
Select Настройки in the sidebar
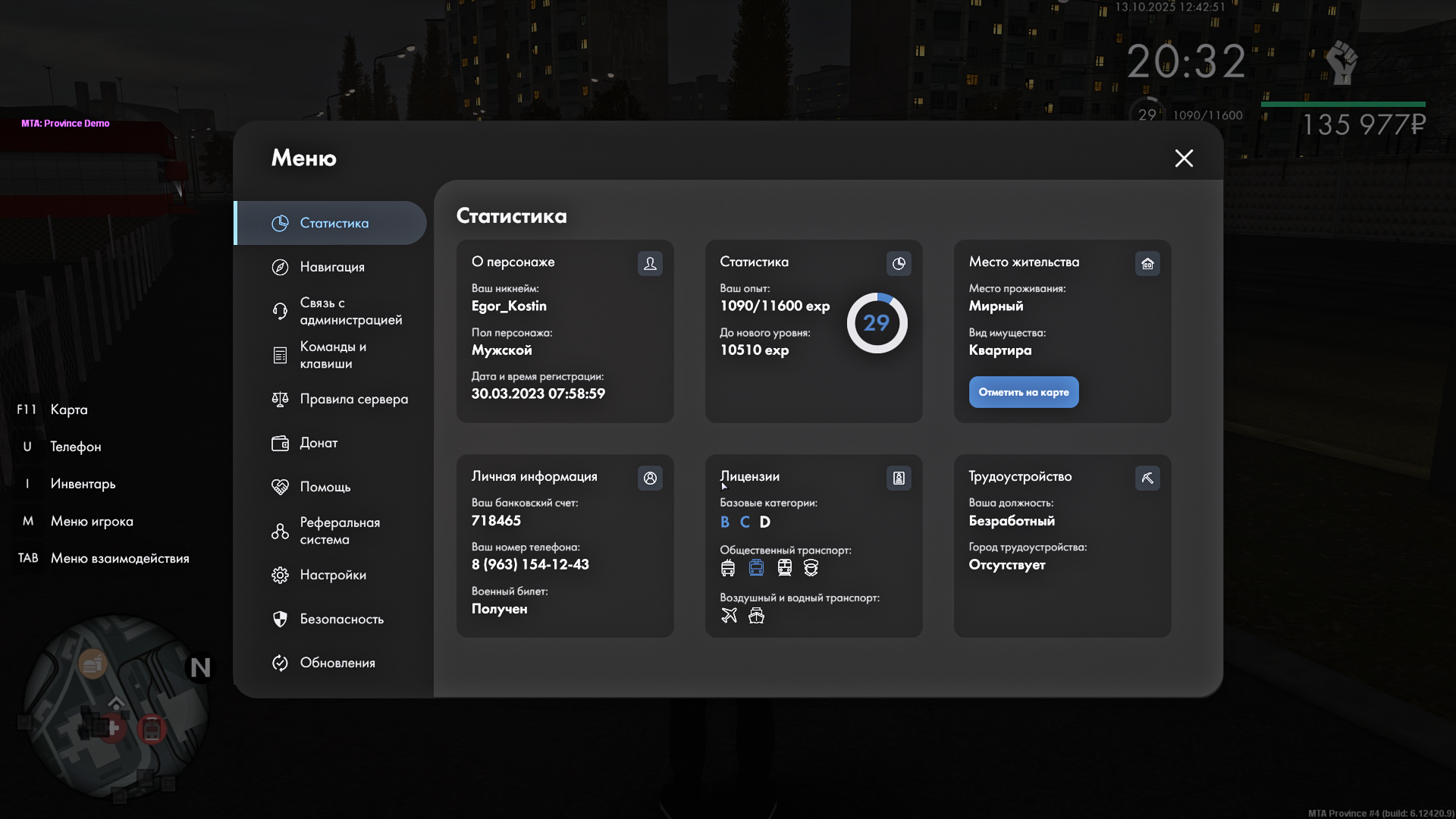[333, 575]
